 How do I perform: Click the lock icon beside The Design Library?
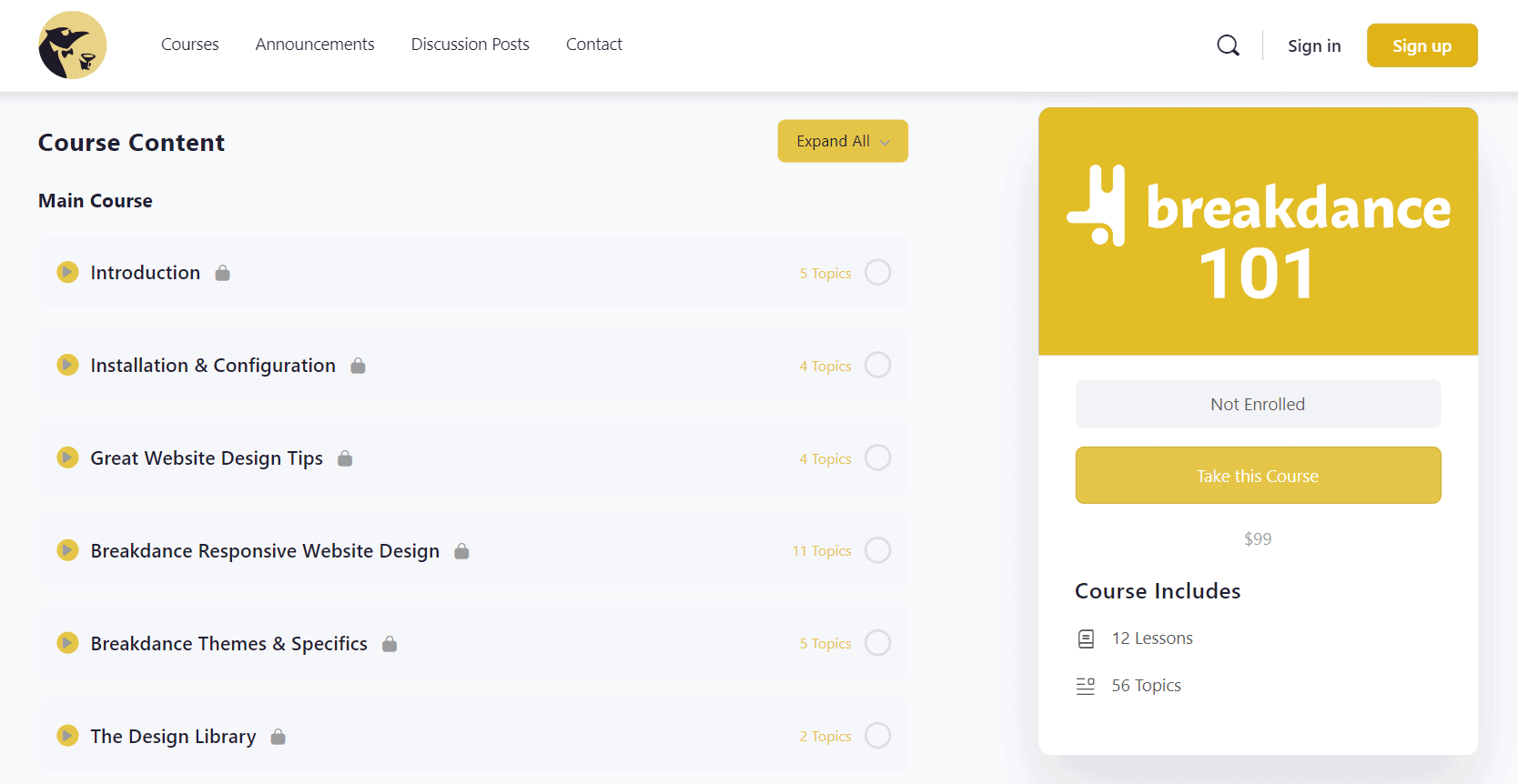coord(278,737)
